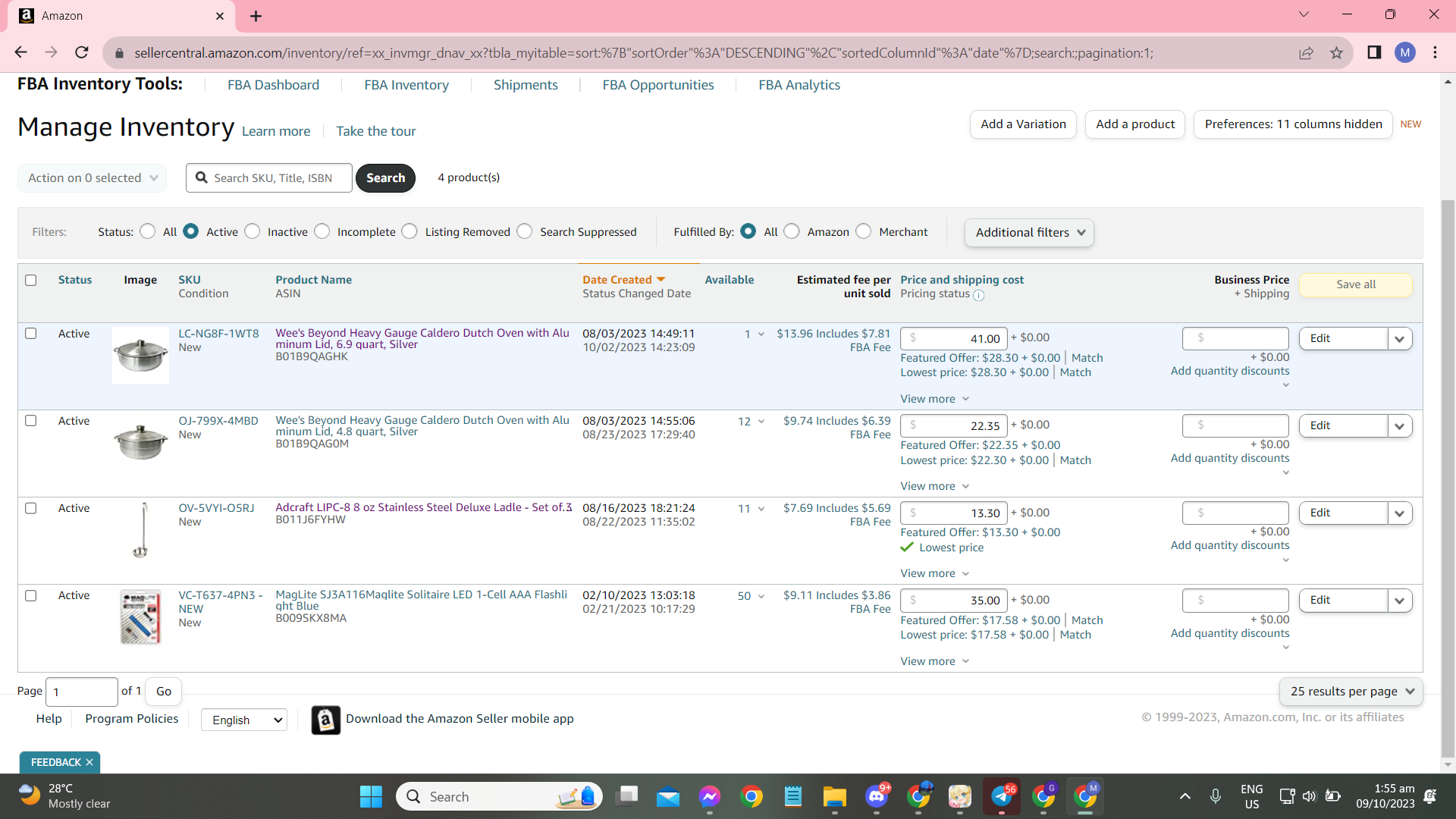
Task: Click the pricing status info icon
Action: coord(979,295)
